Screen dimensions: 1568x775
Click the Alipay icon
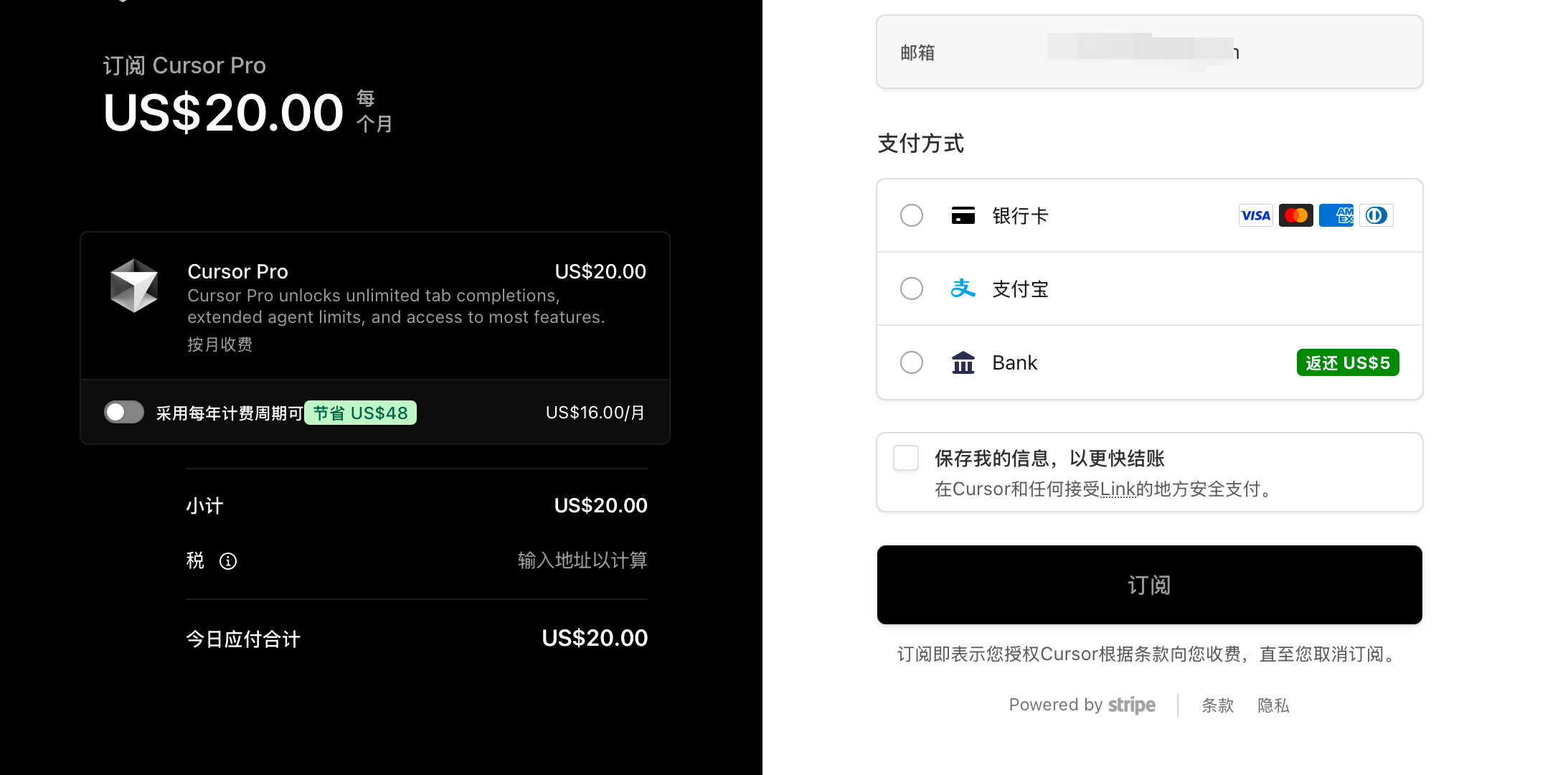click(964, 288)
